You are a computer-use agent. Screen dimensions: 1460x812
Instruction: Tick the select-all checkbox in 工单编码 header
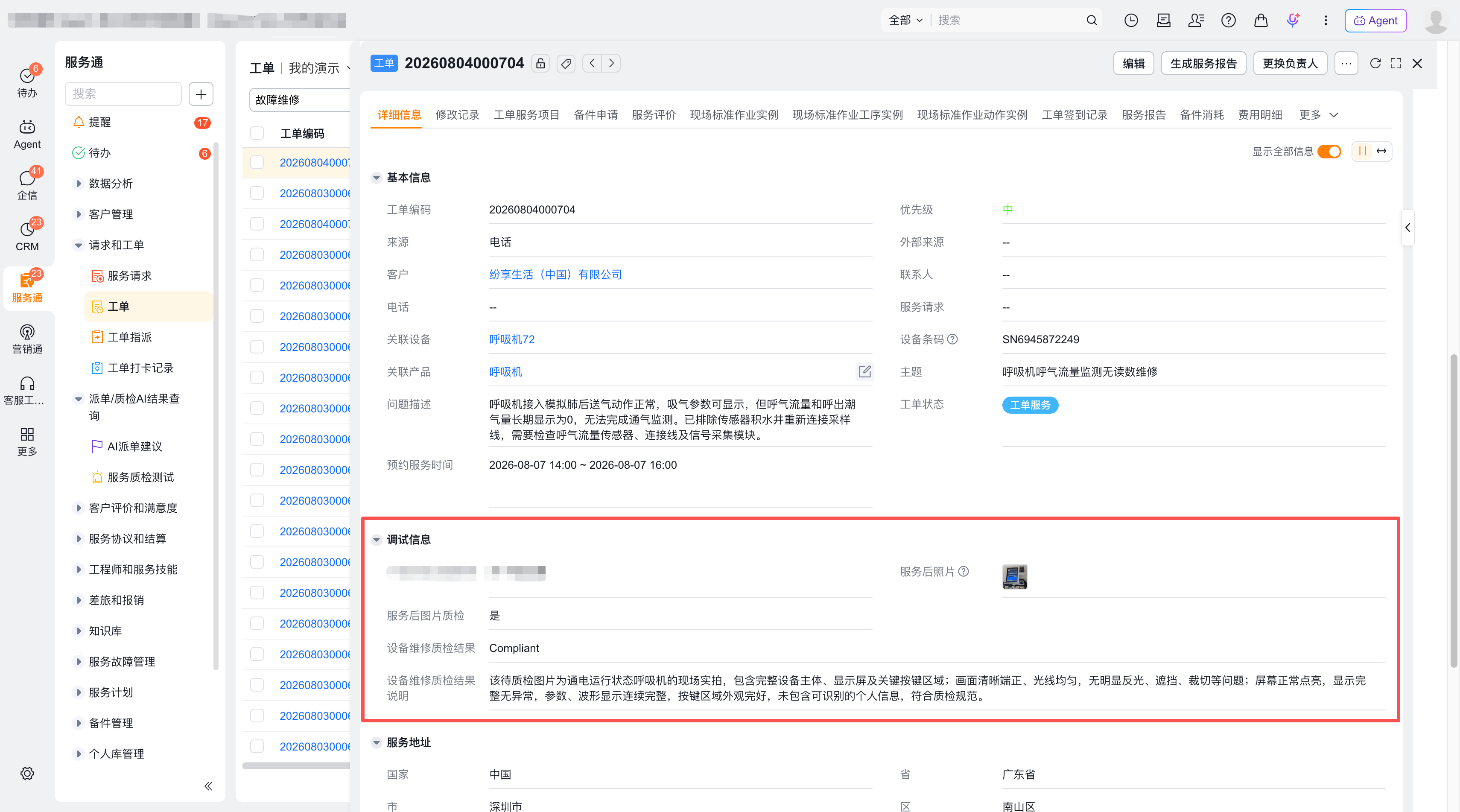[x=257, y=134]
